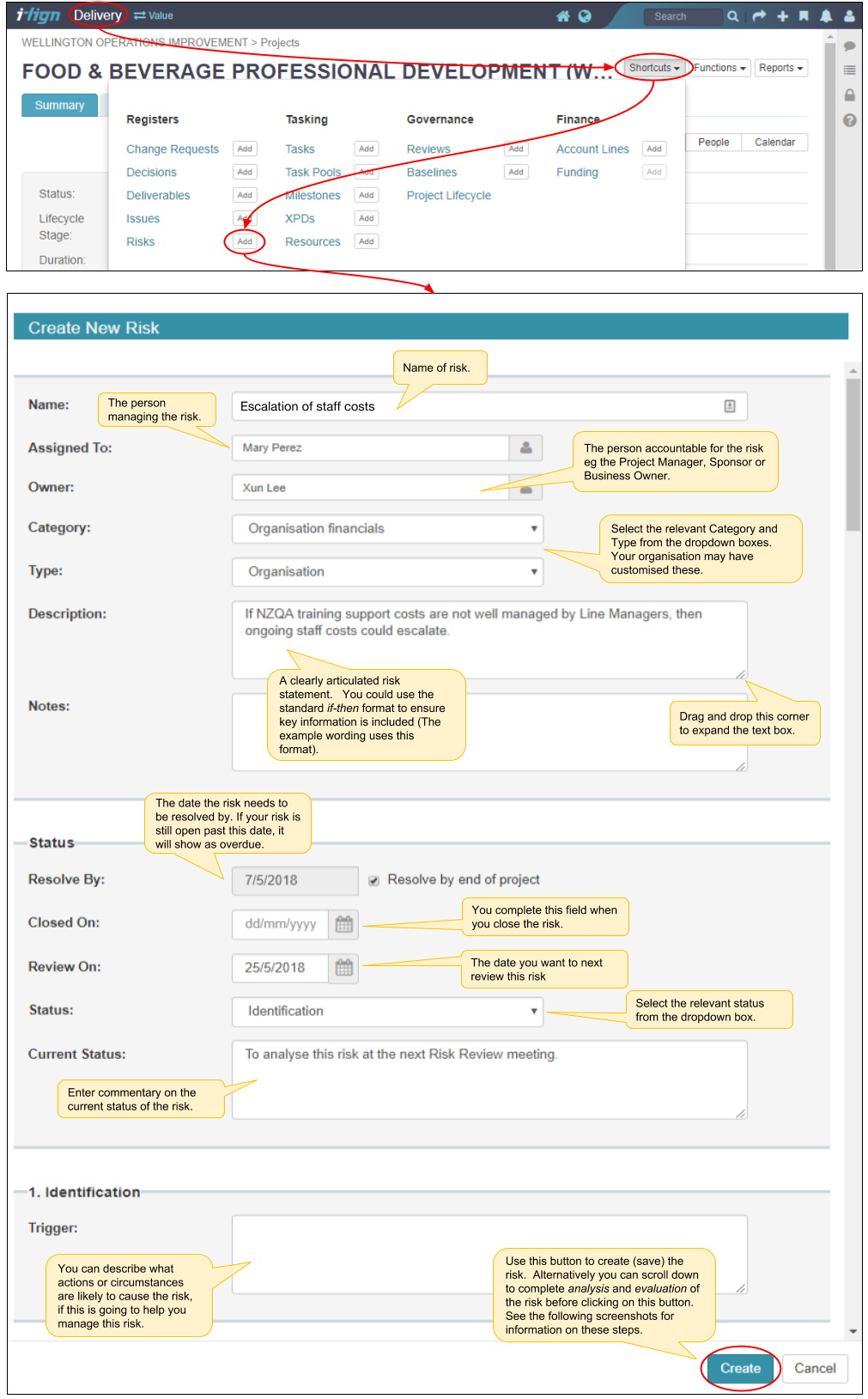Screen dimensions: 868x1399
Task: Switch to Value view
Action: click(x=154, y=15)
